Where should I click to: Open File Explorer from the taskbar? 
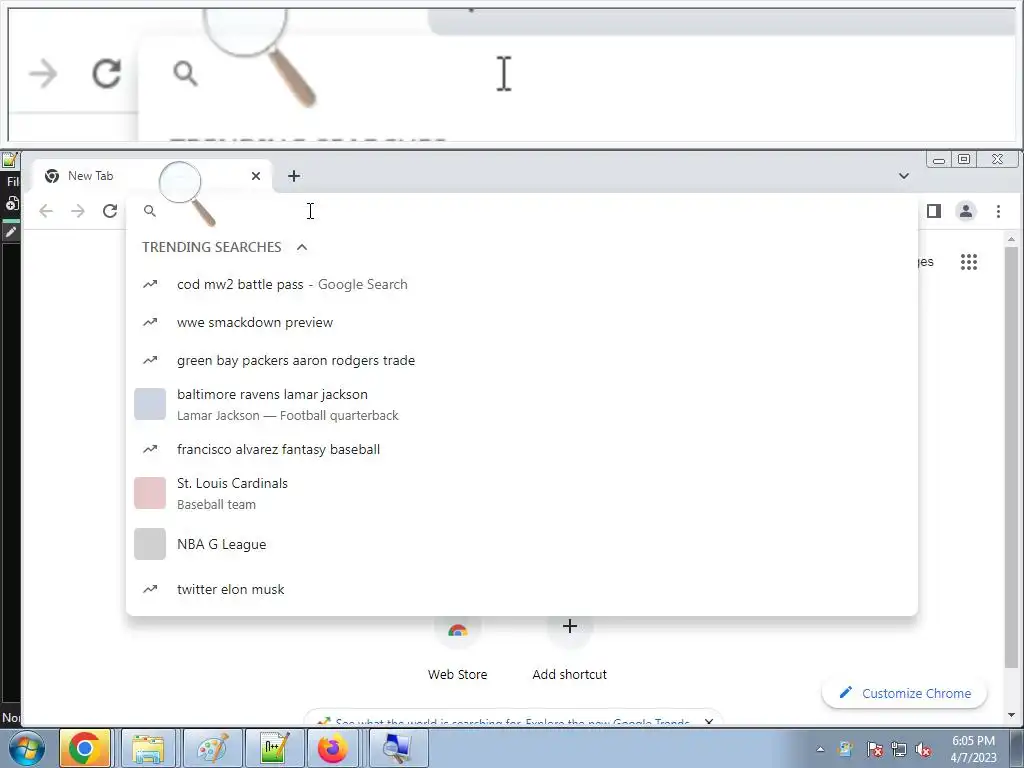(x=148, y=748)
